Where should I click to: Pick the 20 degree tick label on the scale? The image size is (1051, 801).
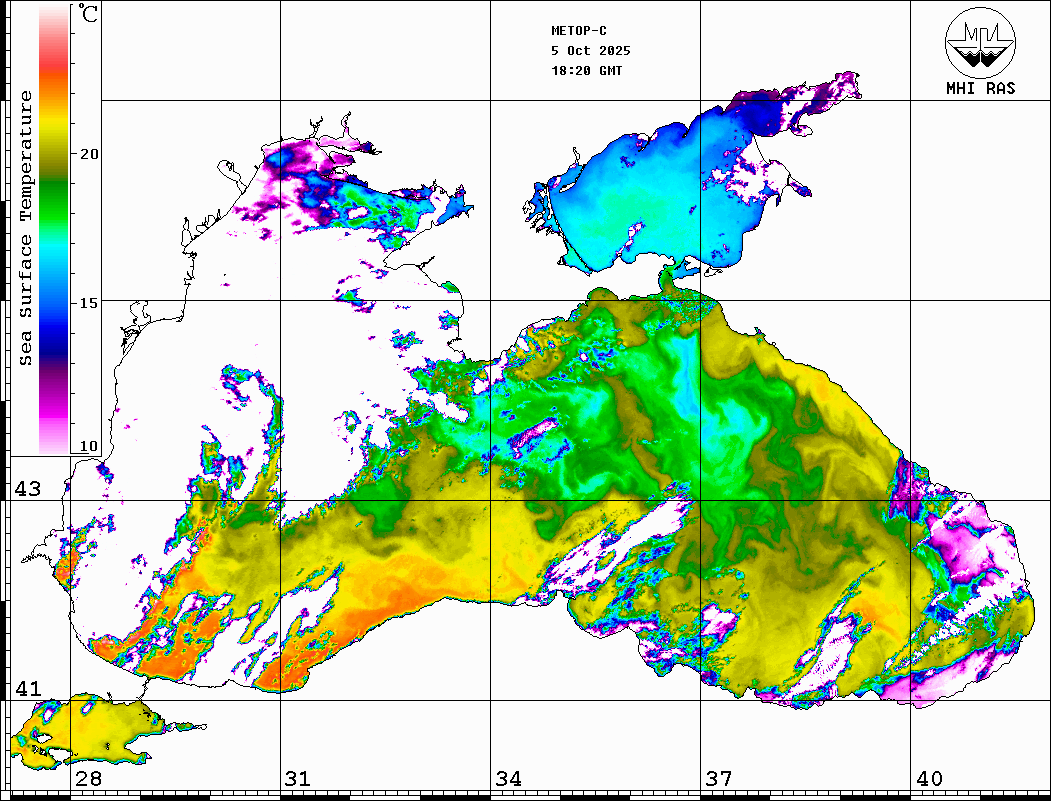tap(90, 154)
